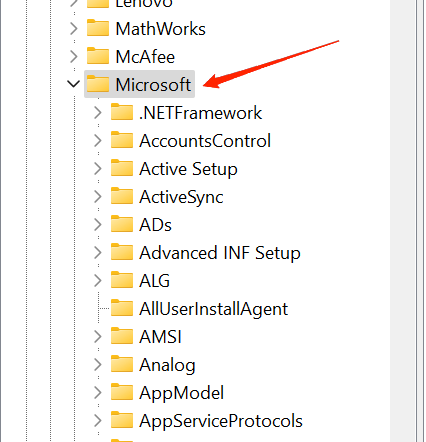Select the ADs key label
The image size is (426, 442).
pos(155,225)
